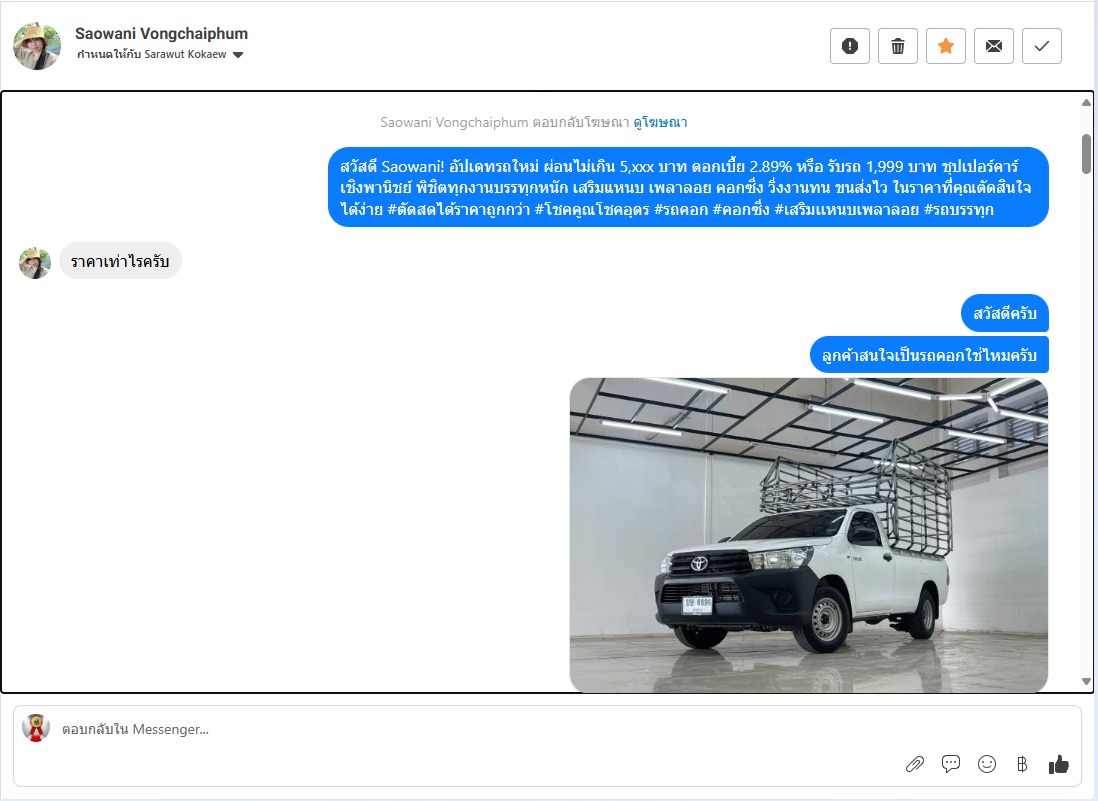Open the emoji picker smiley icon
This screenshot has width=1098, height=801.
[987, 764]
